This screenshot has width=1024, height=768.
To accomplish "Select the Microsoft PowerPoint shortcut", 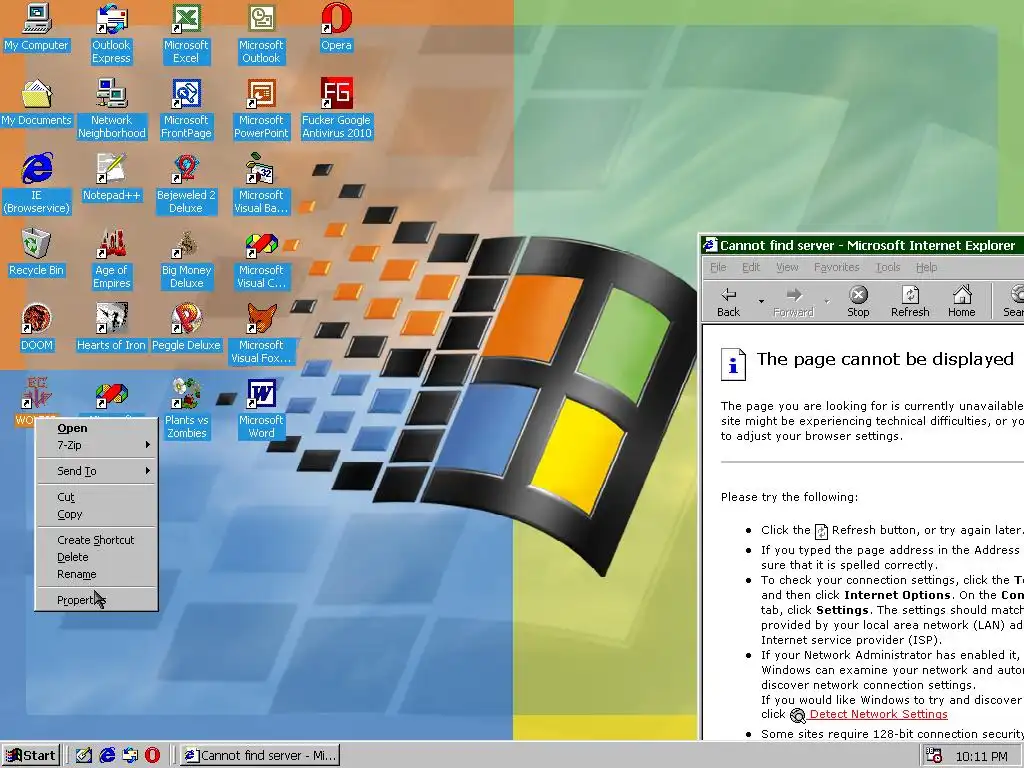I will pyautogui.click(x=261, y=109).
